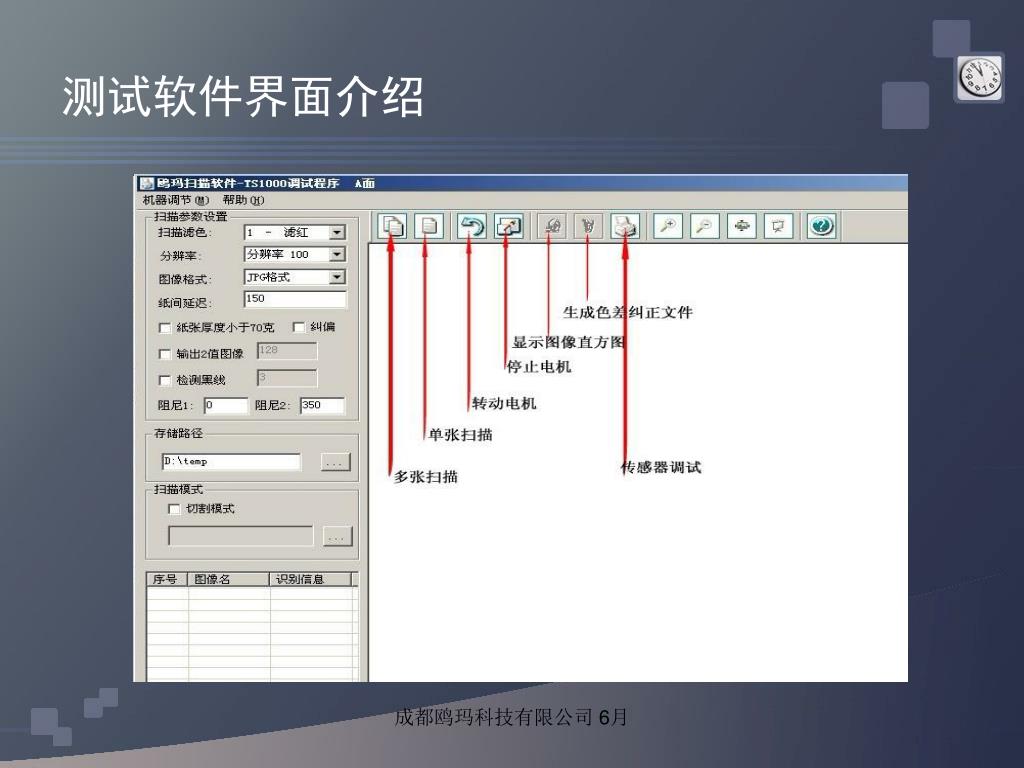Image resolution: width=1024 pixels, height=768 pixels.
Task: Open the 分辨率 dropdown
Action: (x=336, y=255)
